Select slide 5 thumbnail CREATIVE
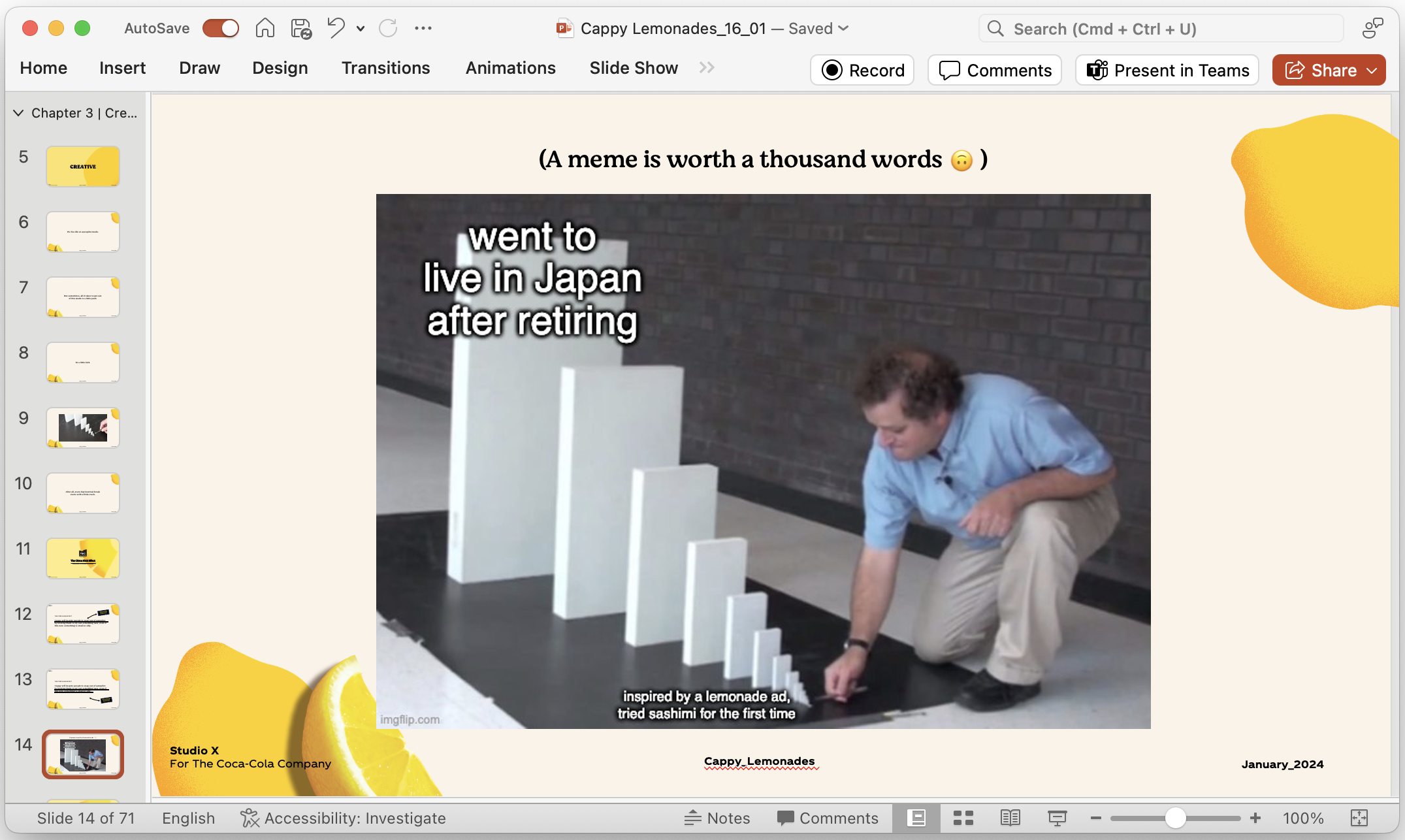The width and height of the screenshot is (1405, 840). click(x=83, y=167)
